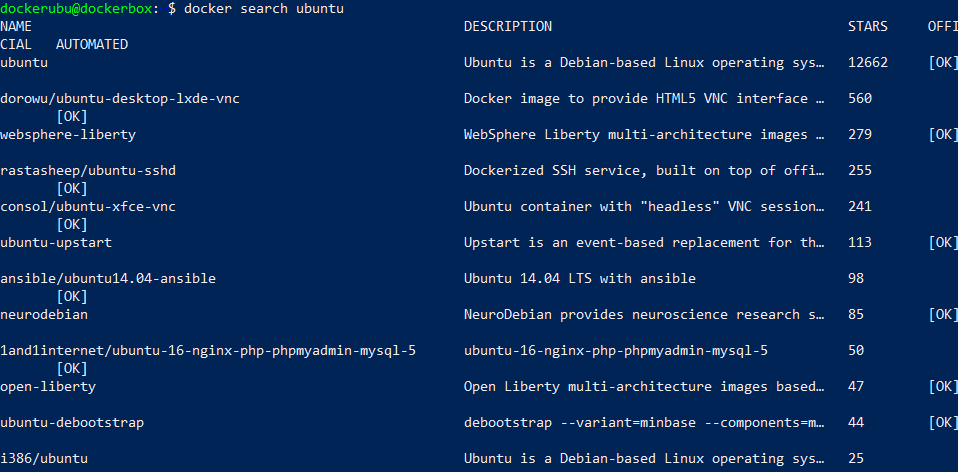The height and width of the screenshot is (472, 958).
Task: Select the DESCRIPTION column header
Action: coord(508,26)
